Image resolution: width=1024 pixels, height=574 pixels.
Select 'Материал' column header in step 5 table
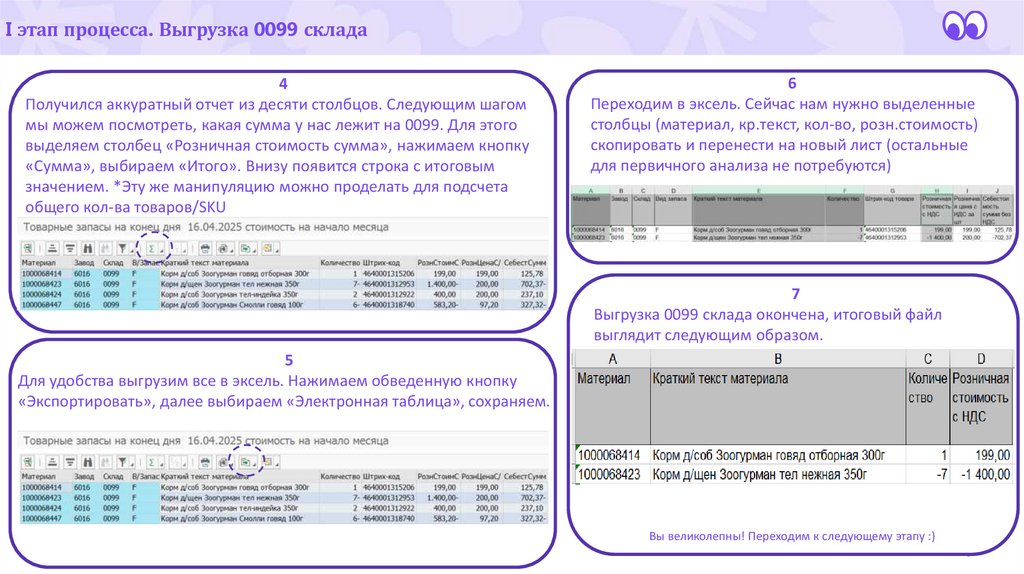pos(39,477)
